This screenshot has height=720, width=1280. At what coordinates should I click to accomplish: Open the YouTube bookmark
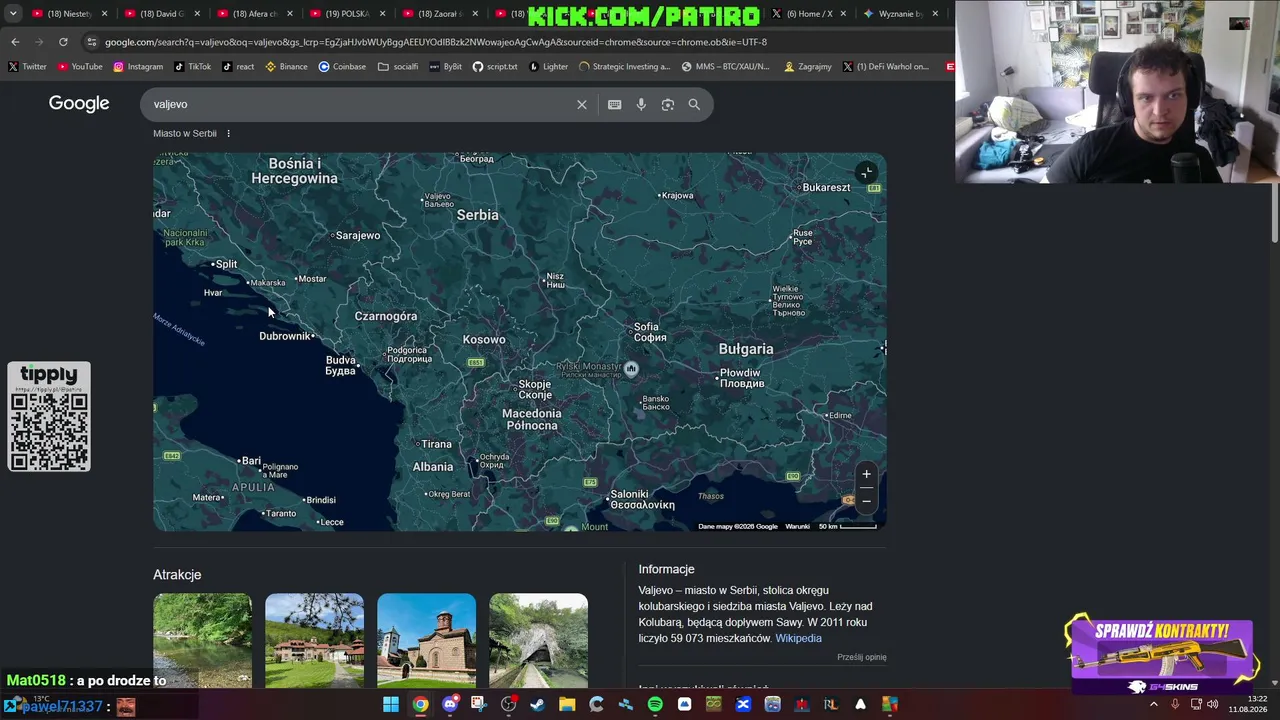pos(80,67)
